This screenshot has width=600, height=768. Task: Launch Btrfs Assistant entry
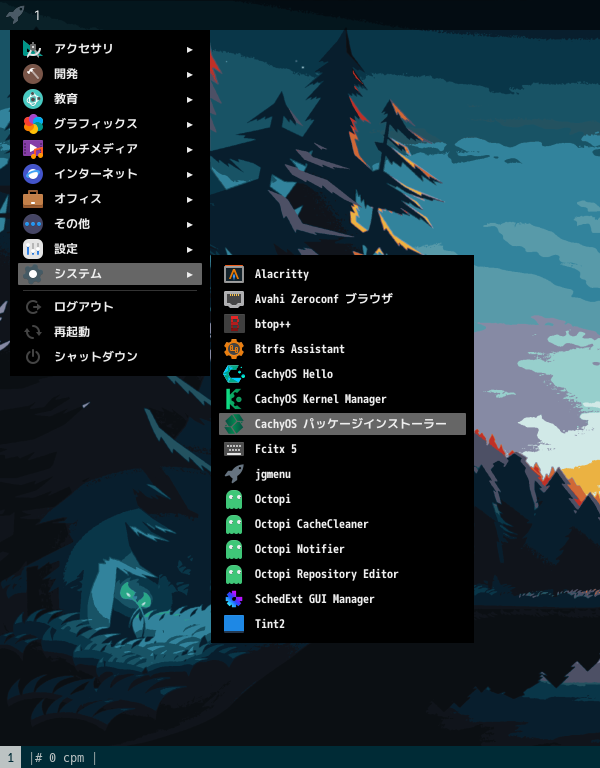click(x=342, y=349)
